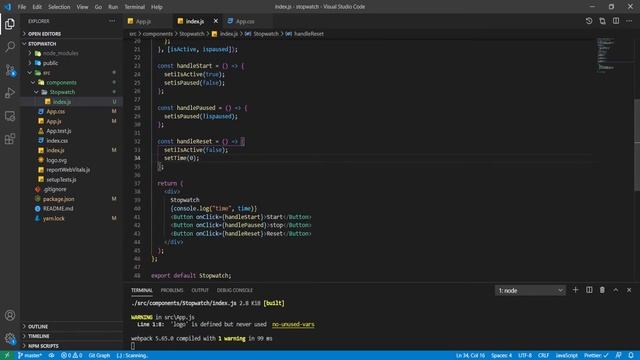
Task: Split the editor right
Action: (x=616, y=21)
